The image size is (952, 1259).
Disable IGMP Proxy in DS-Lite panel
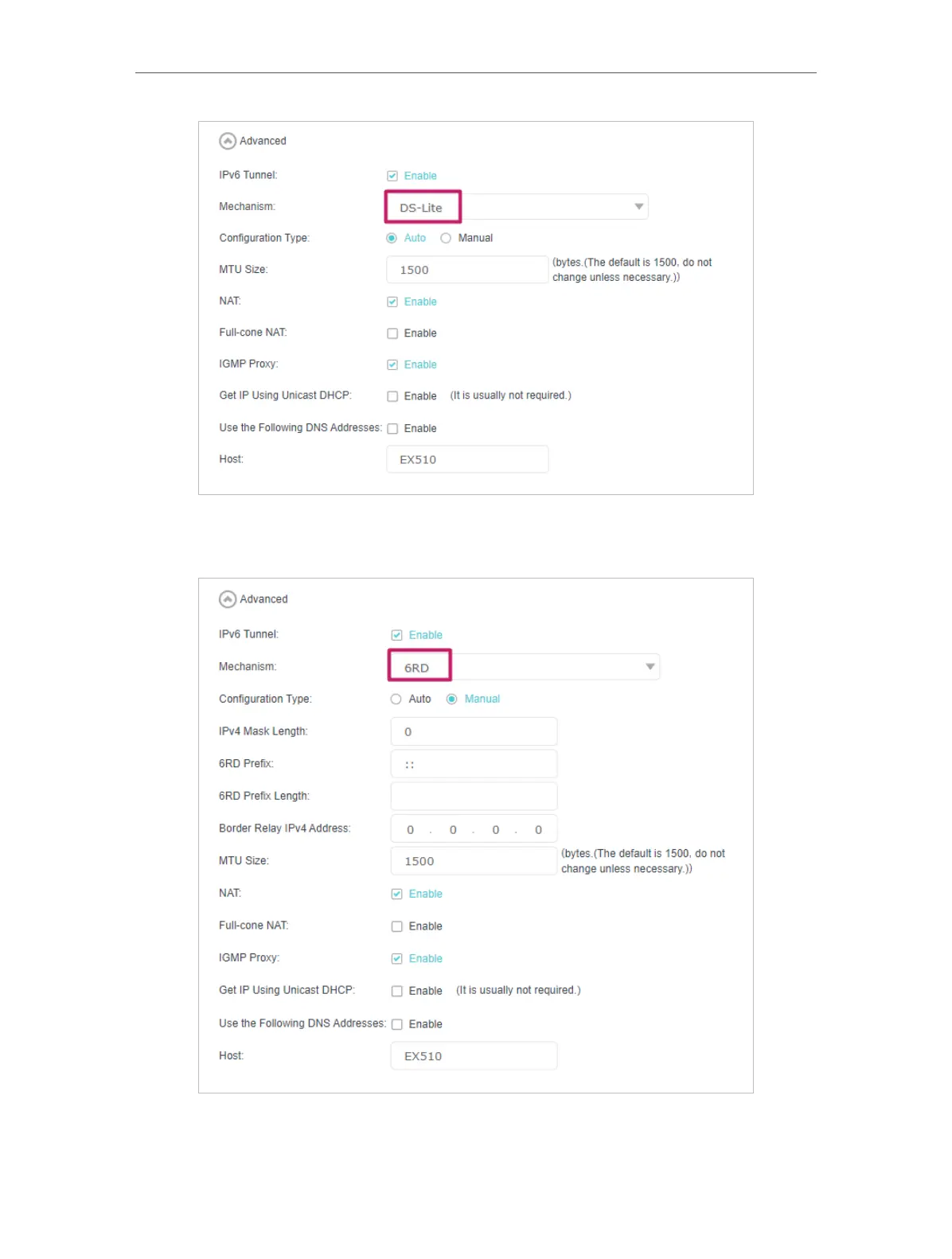click(x=392, y=364)
